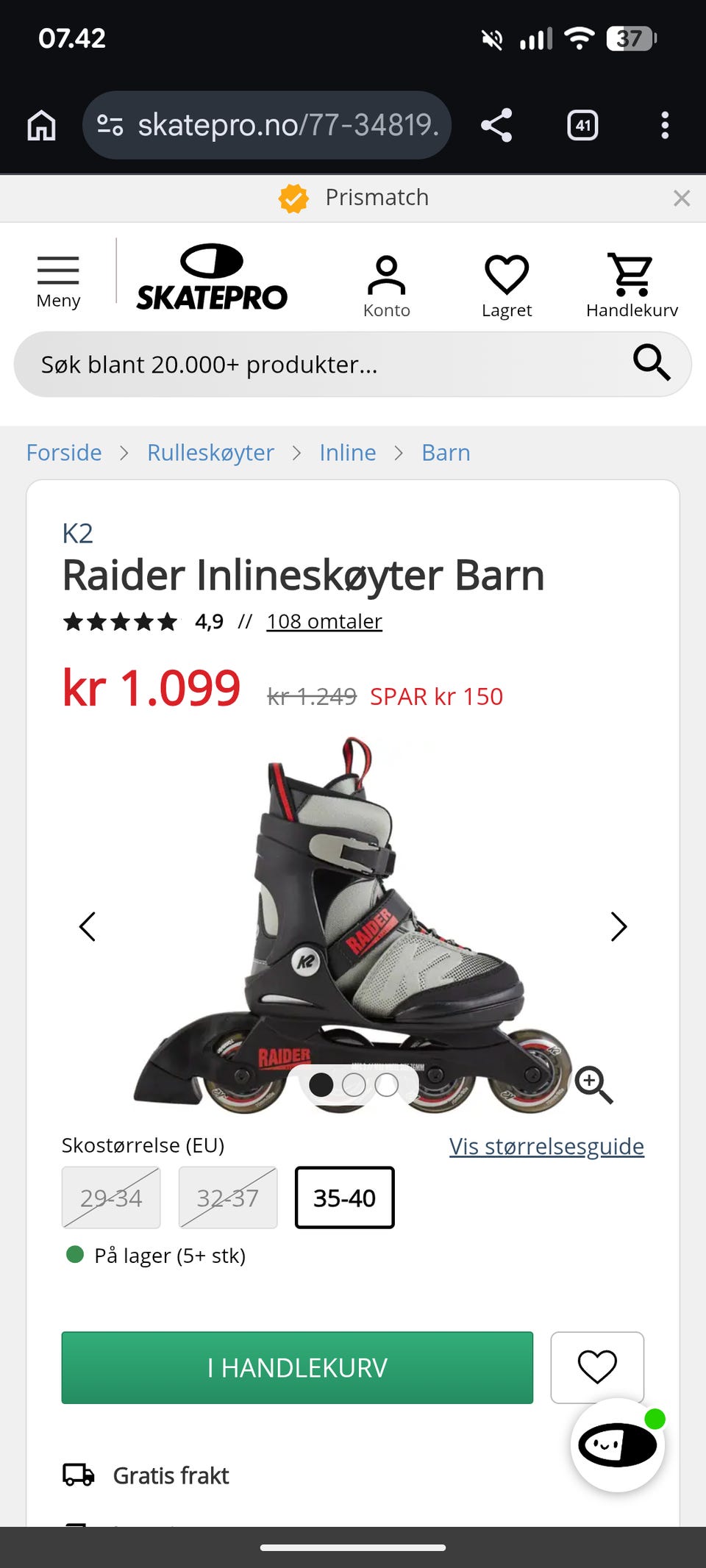706x1568 pixels.
Task: Open the Handlekurv shopping cart
Action: click(632, 286)
